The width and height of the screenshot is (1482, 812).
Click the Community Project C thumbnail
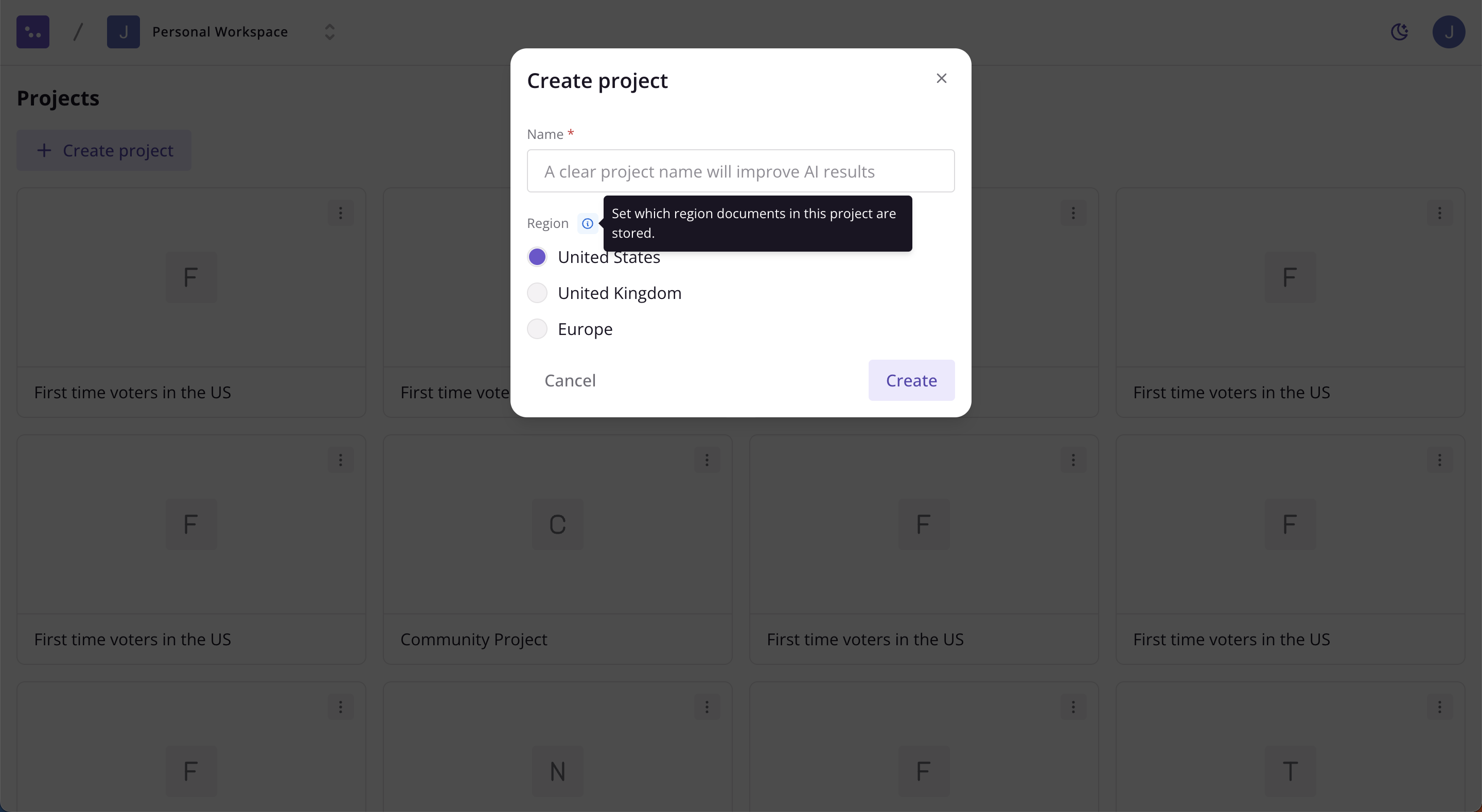(x=557, y=524)
